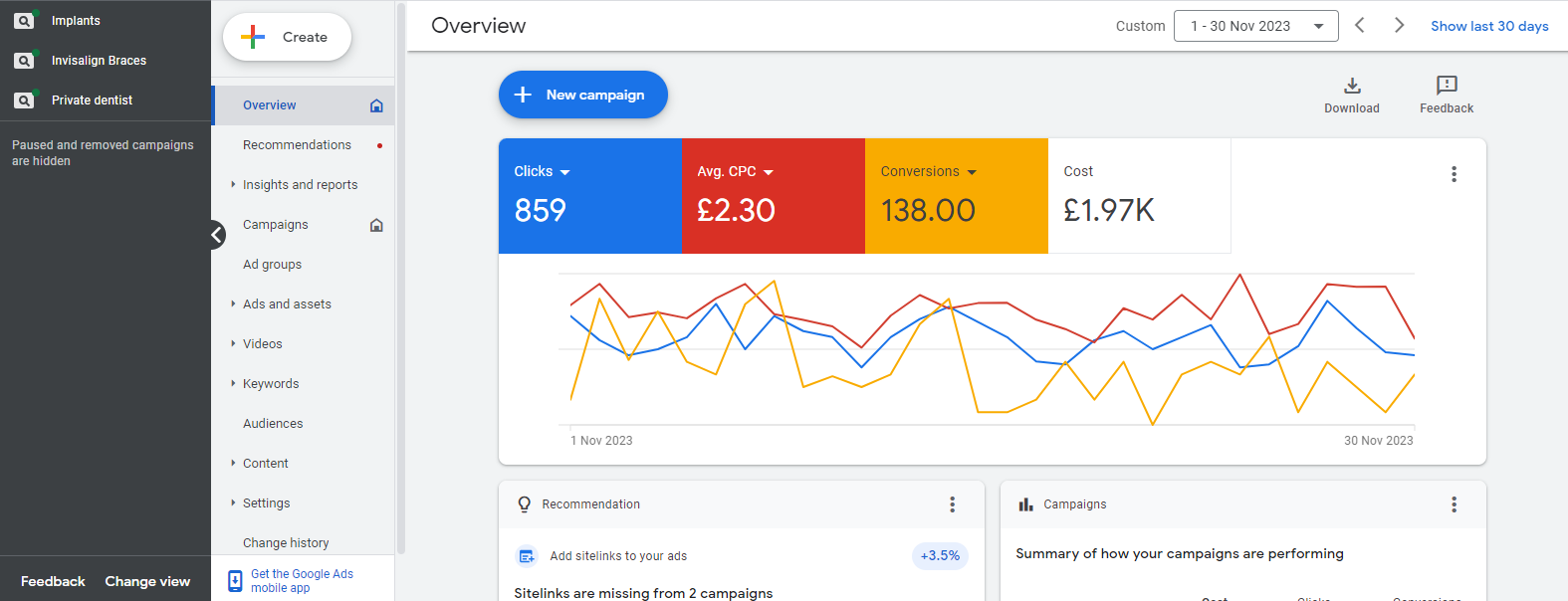Image resolution: width=1568 pixels, height=601 pixels.
Task: Click the Download icon
Action: 1351,86
